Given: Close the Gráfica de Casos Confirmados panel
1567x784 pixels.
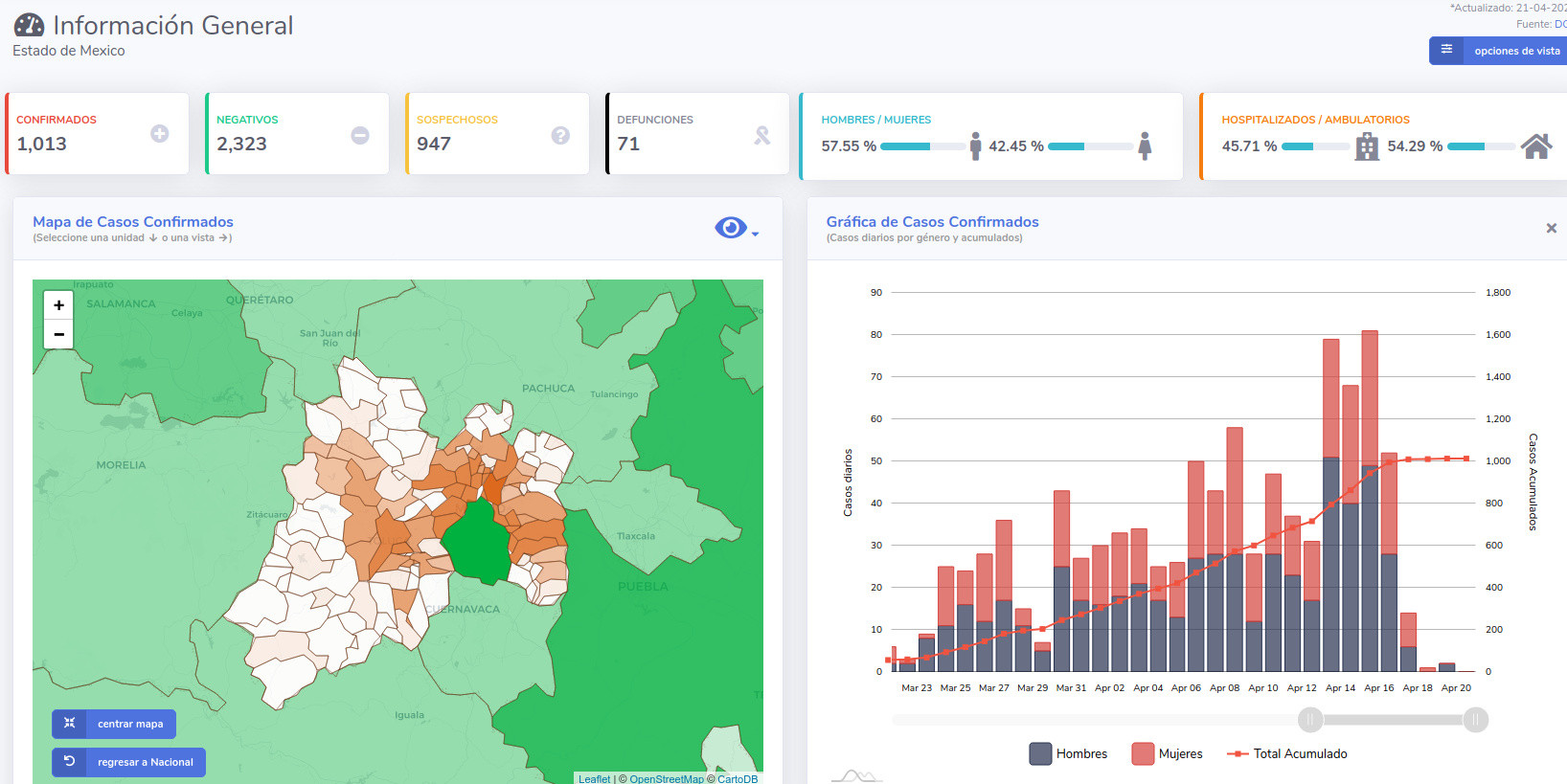Looking at the screenshot, I should click(x=1551, y=228).
